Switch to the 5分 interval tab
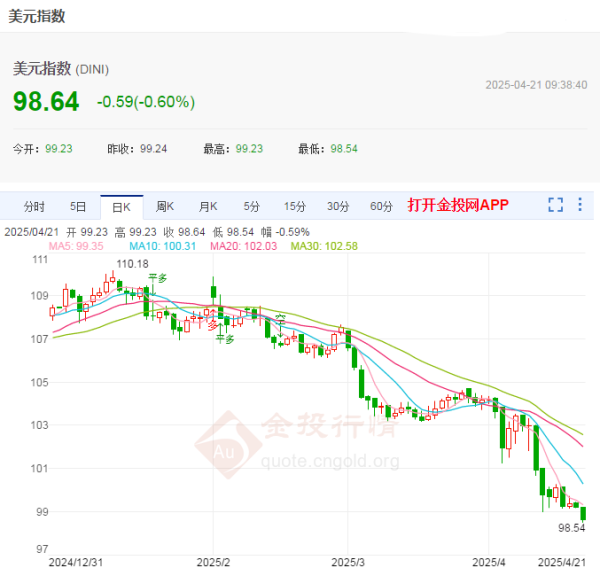 [251, 207]
